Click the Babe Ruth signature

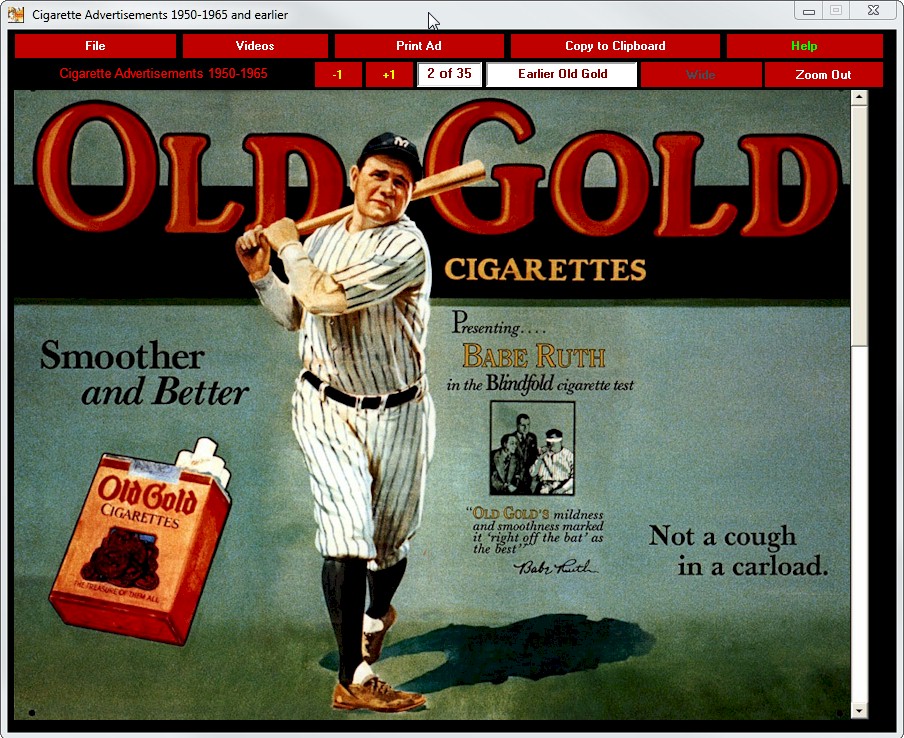click(555, 567)
